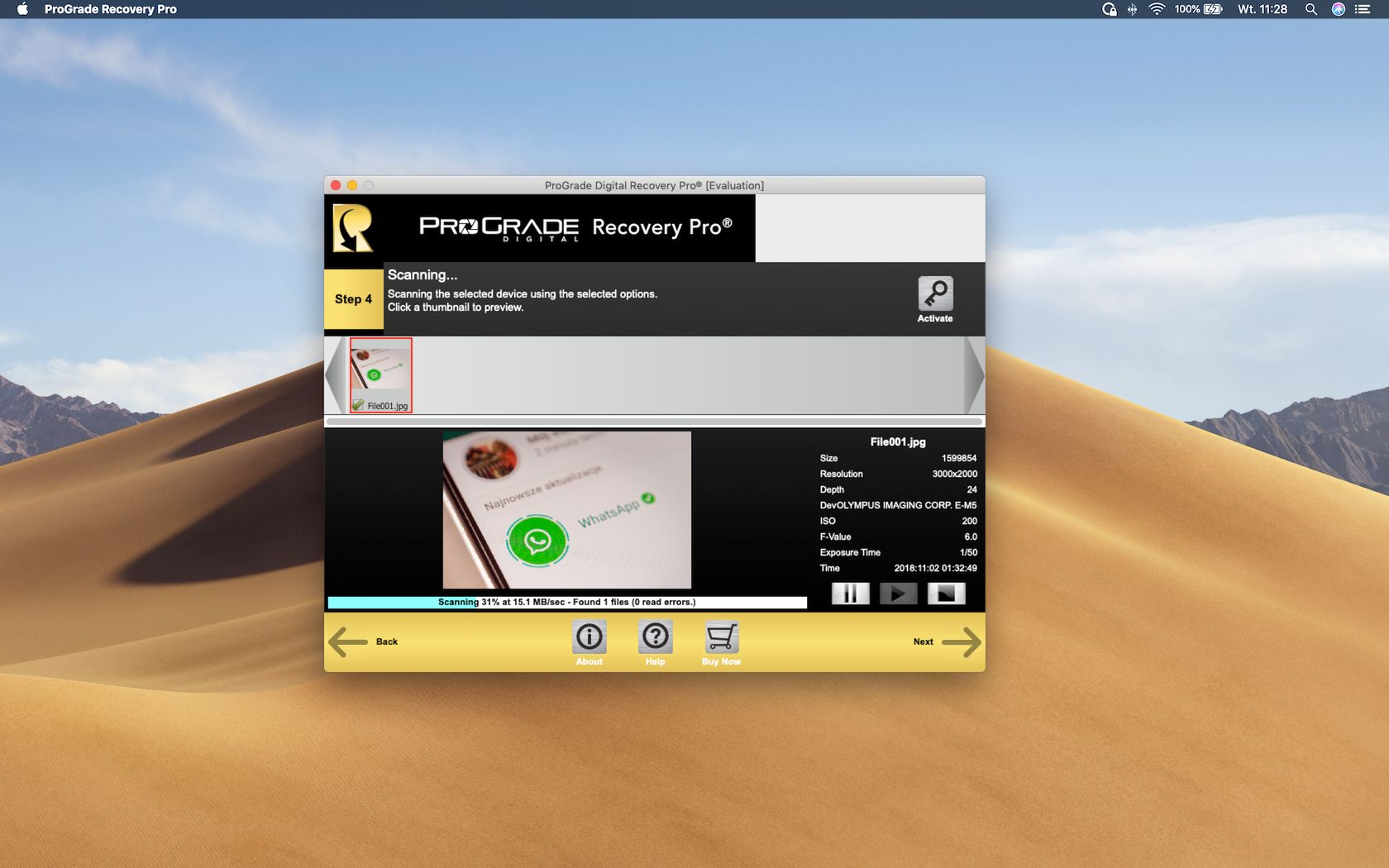This screenshot has height=868, width=1389.
Task: Click the ProGrade R logo
Action: click(x=353, y=228)
